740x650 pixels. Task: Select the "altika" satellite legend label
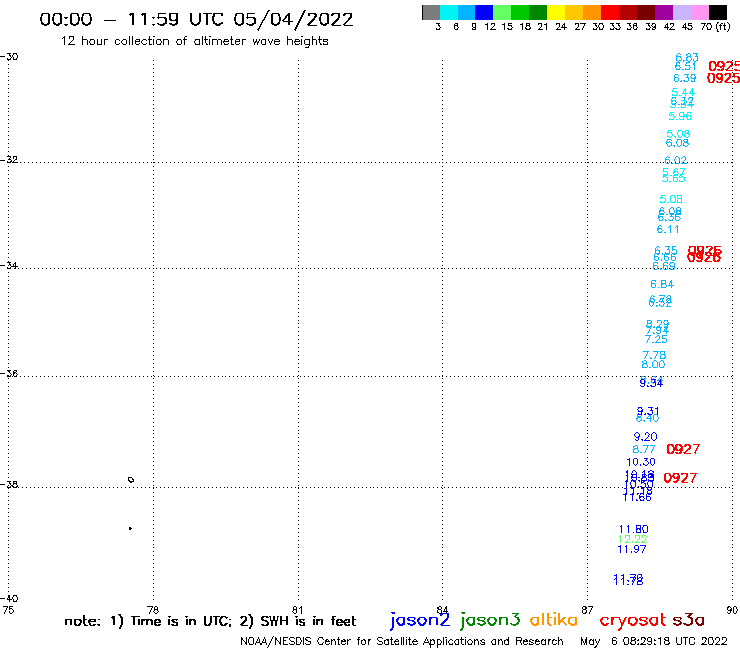click(554, 620)
